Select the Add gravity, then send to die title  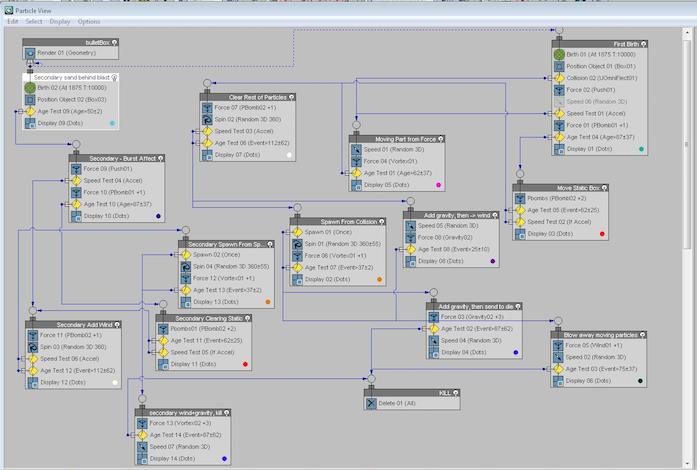point(474,306)
